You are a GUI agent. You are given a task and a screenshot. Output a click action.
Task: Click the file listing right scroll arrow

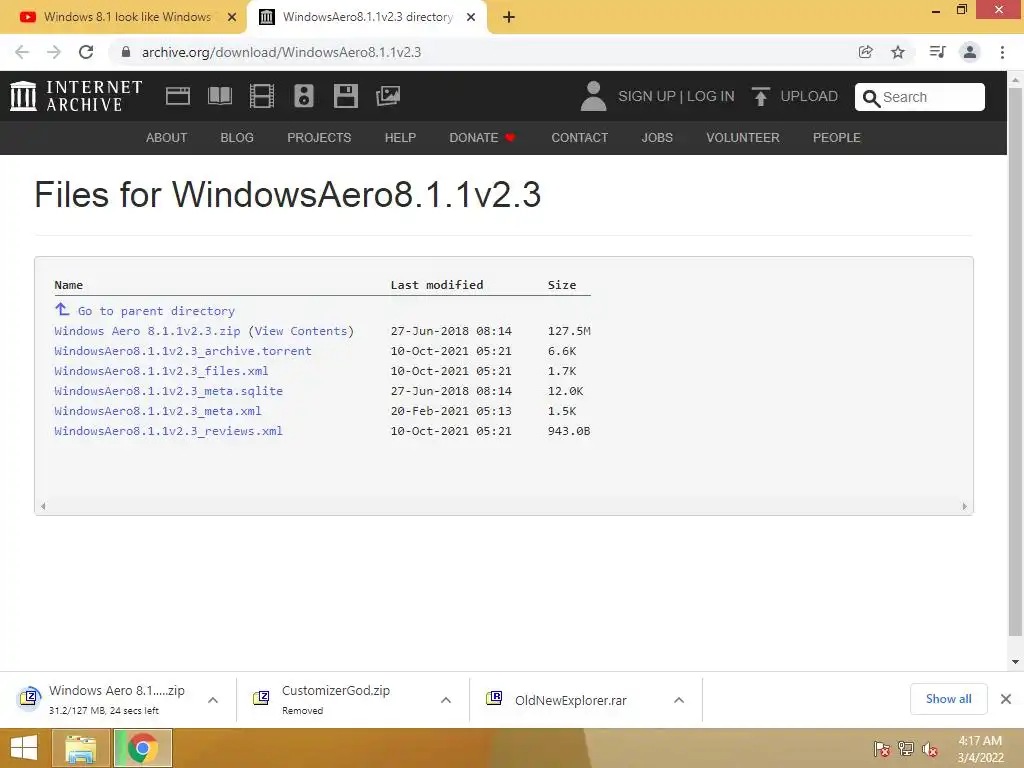pos(965,506)
